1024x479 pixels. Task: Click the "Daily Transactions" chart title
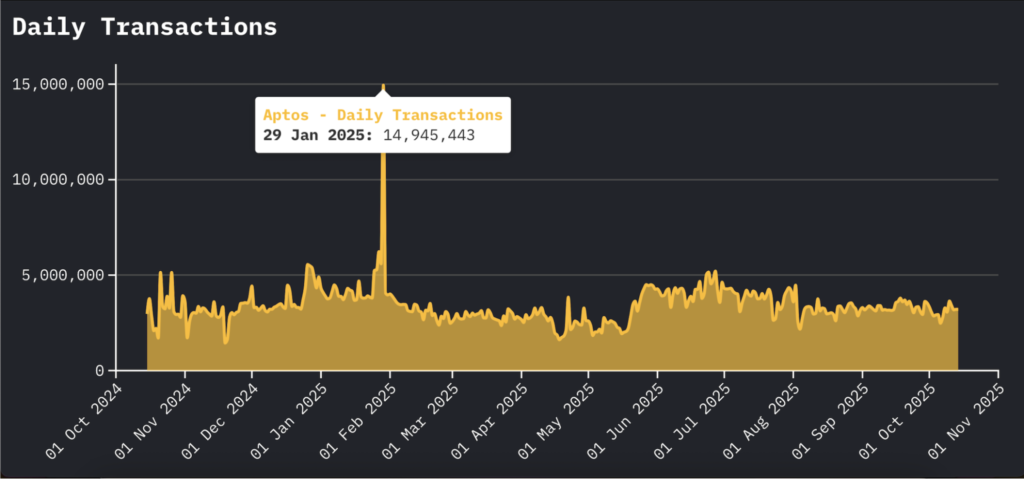click(144, 27)
